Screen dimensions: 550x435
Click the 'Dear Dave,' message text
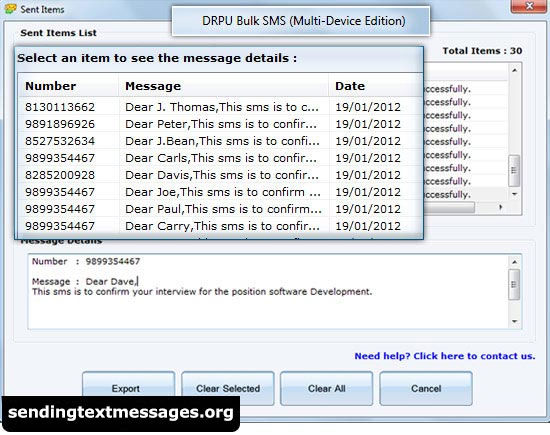(x=112, y=281)
